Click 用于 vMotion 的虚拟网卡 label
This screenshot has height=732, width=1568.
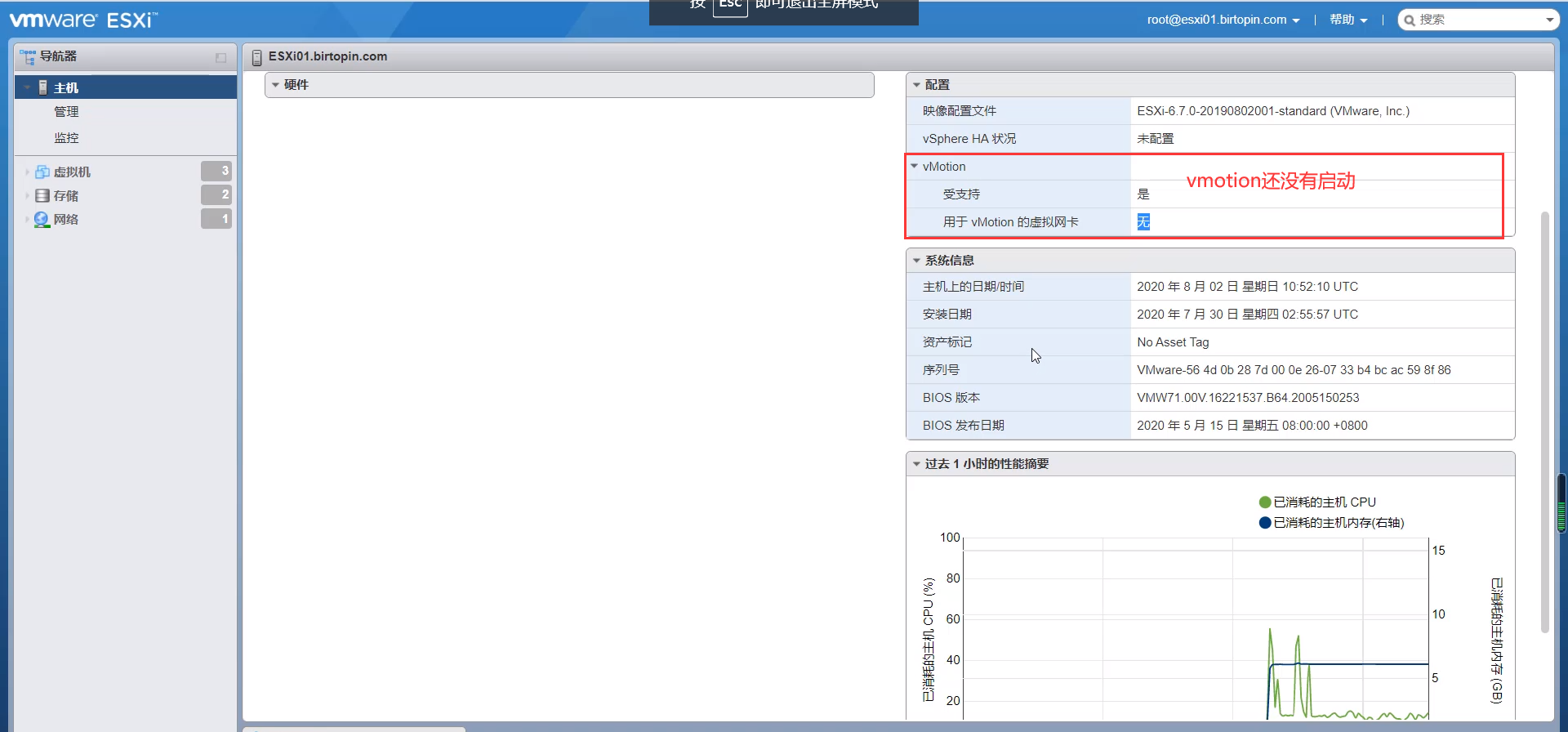(x=1011, y=222)
